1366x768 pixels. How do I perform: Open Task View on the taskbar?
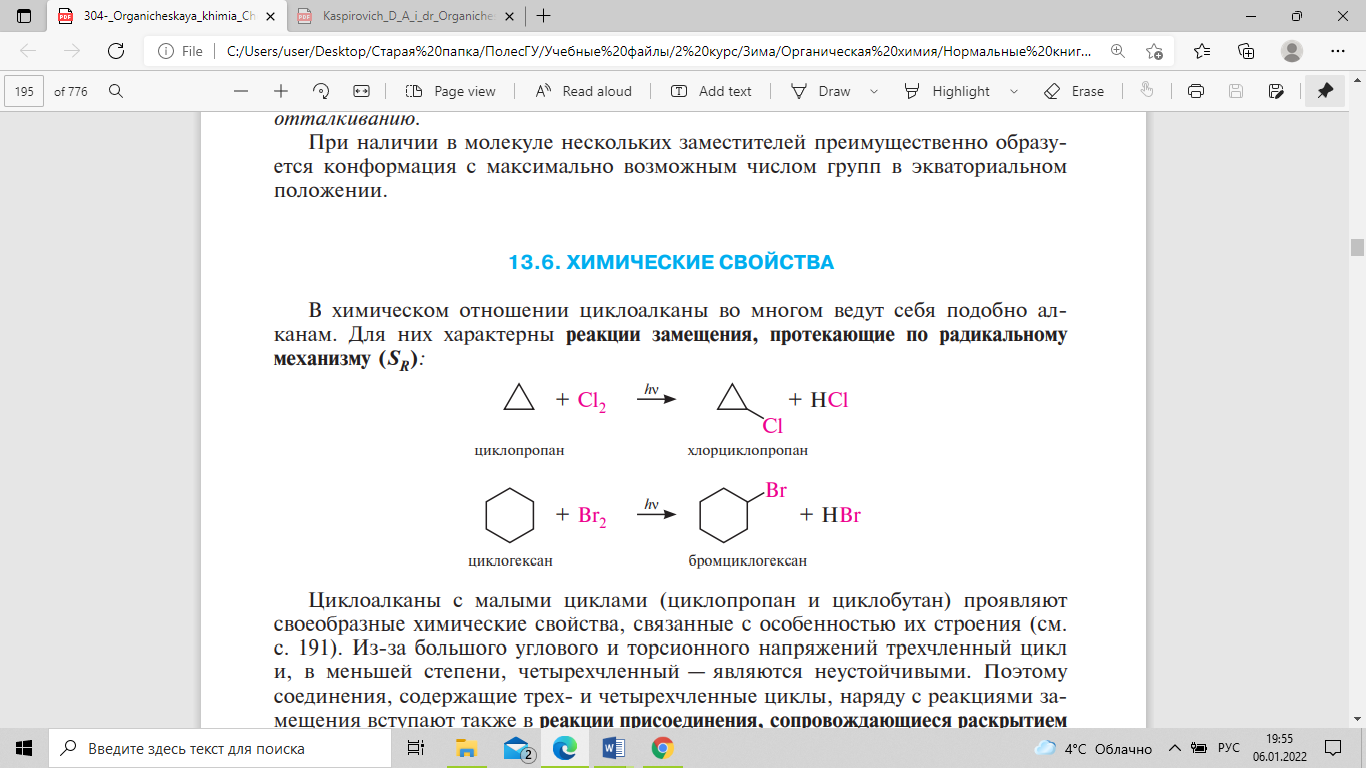coord(415,748)
